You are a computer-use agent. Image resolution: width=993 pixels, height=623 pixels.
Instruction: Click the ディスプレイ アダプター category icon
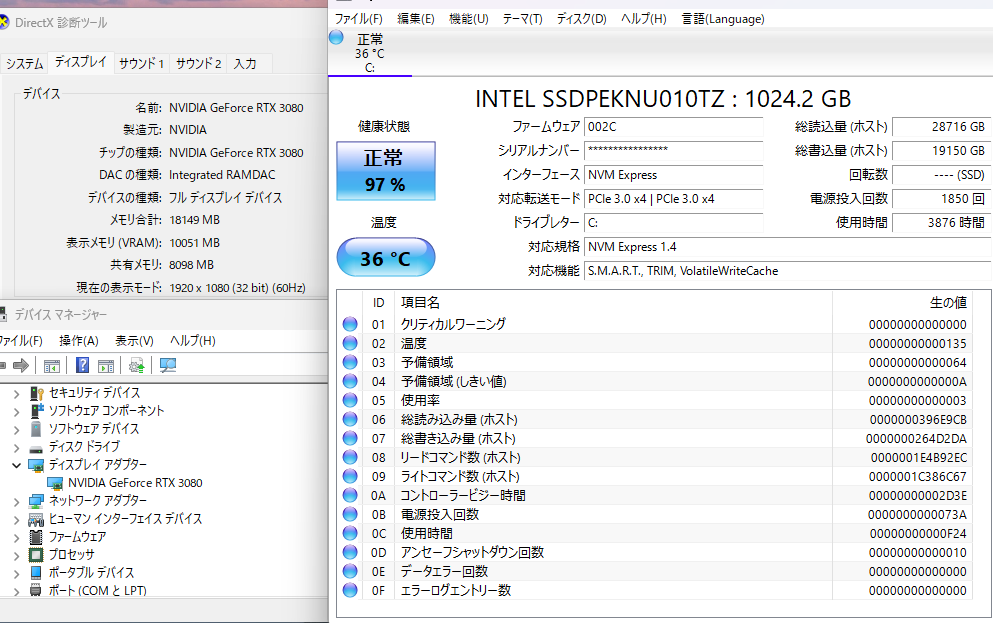[x=36, y=465]
